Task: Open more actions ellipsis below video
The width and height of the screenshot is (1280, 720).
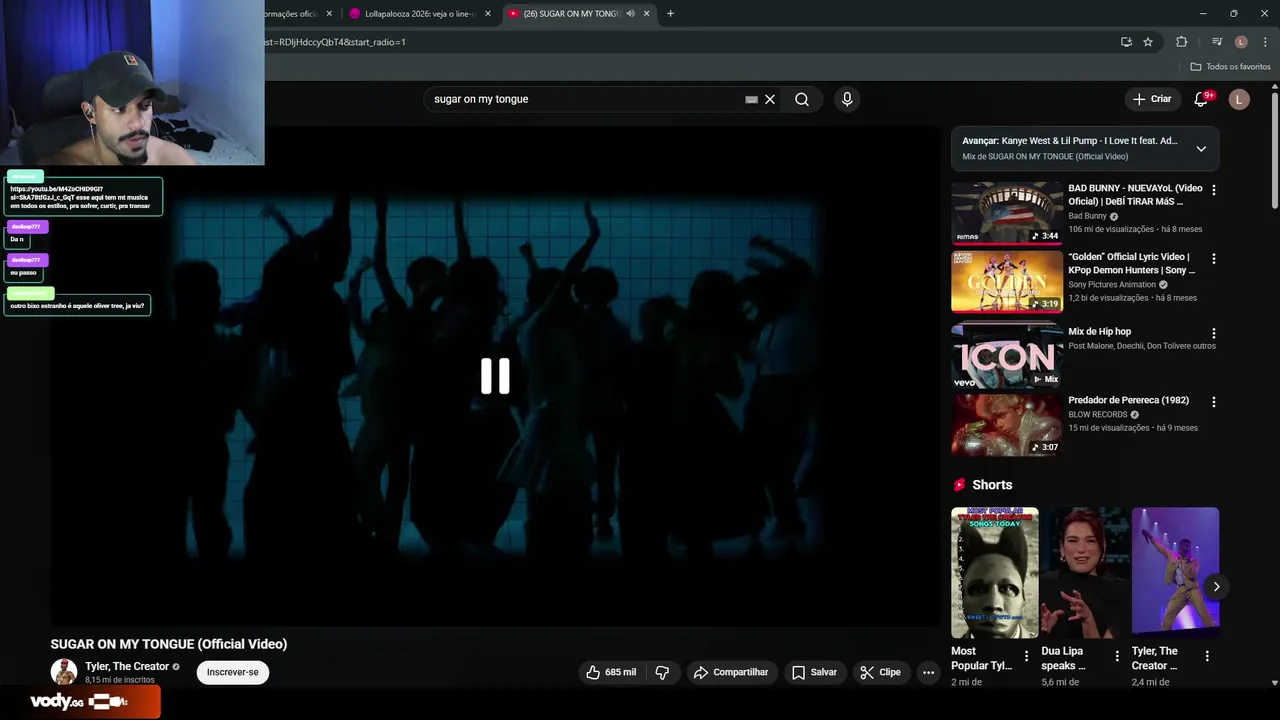Action: tap(928, 672)
